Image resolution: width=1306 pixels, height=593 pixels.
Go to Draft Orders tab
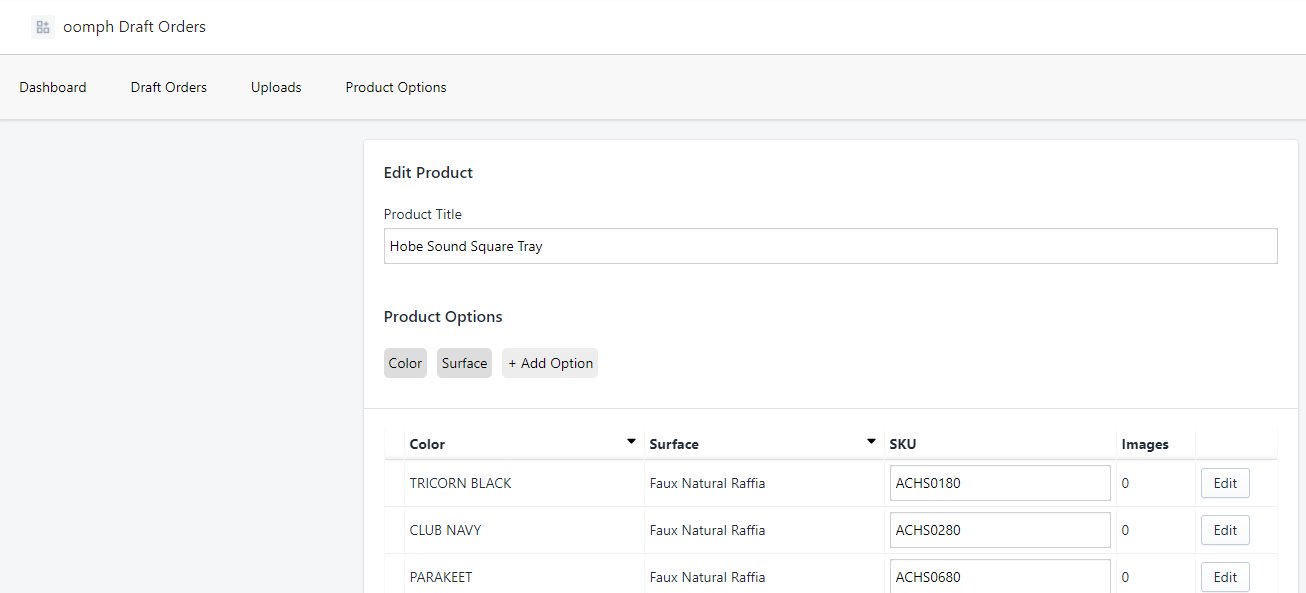[x=168, y=87]
